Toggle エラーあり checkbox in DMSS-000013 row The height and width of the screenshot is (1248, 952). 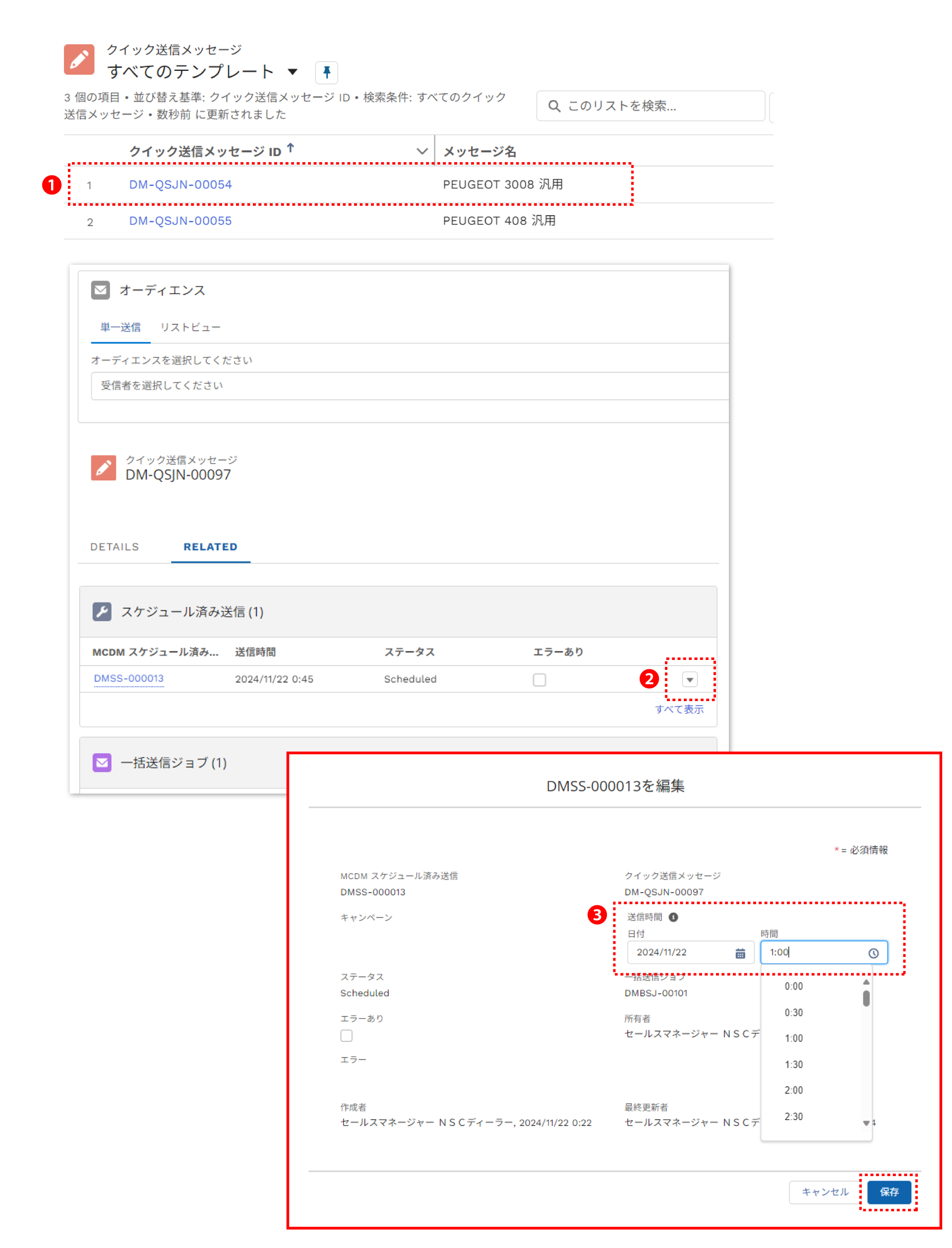click(539, 679)
